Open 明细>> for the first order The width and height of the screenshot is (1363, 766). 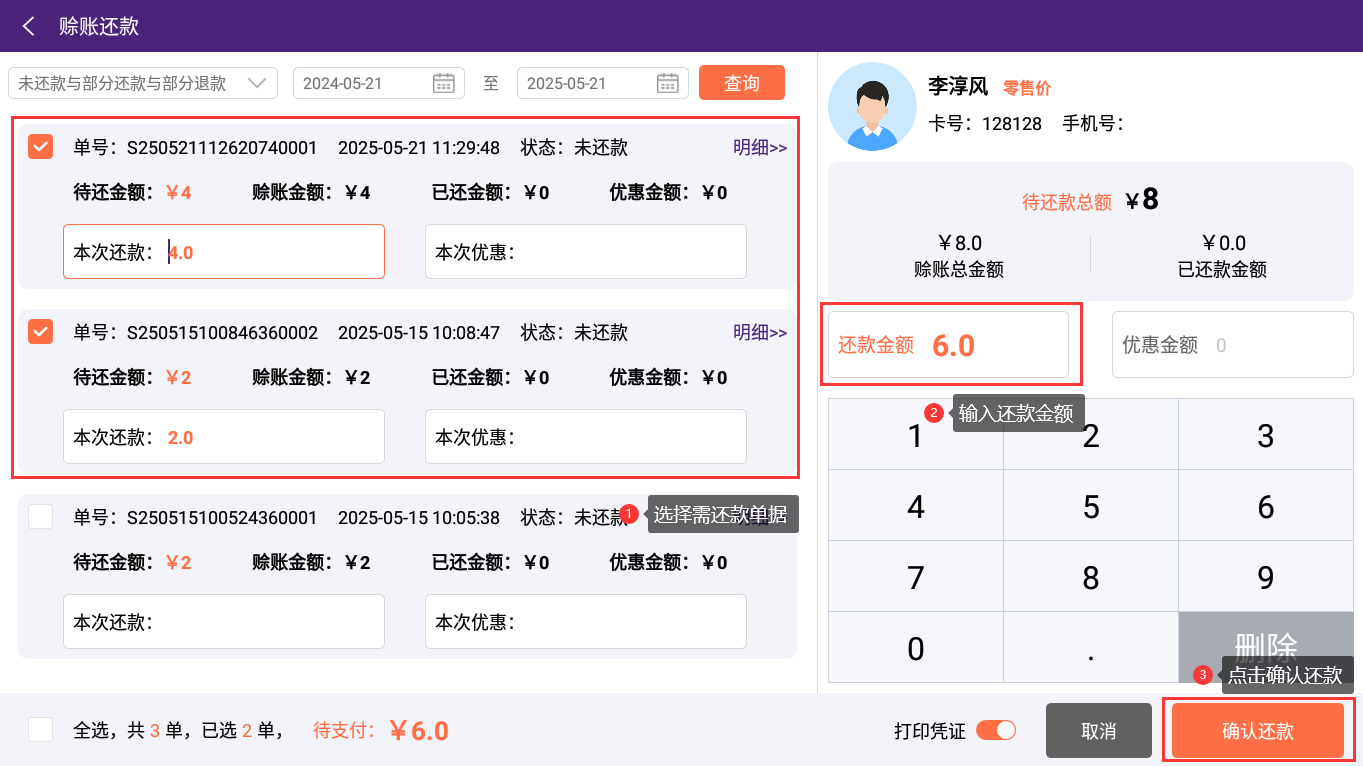tap(760, 148)
